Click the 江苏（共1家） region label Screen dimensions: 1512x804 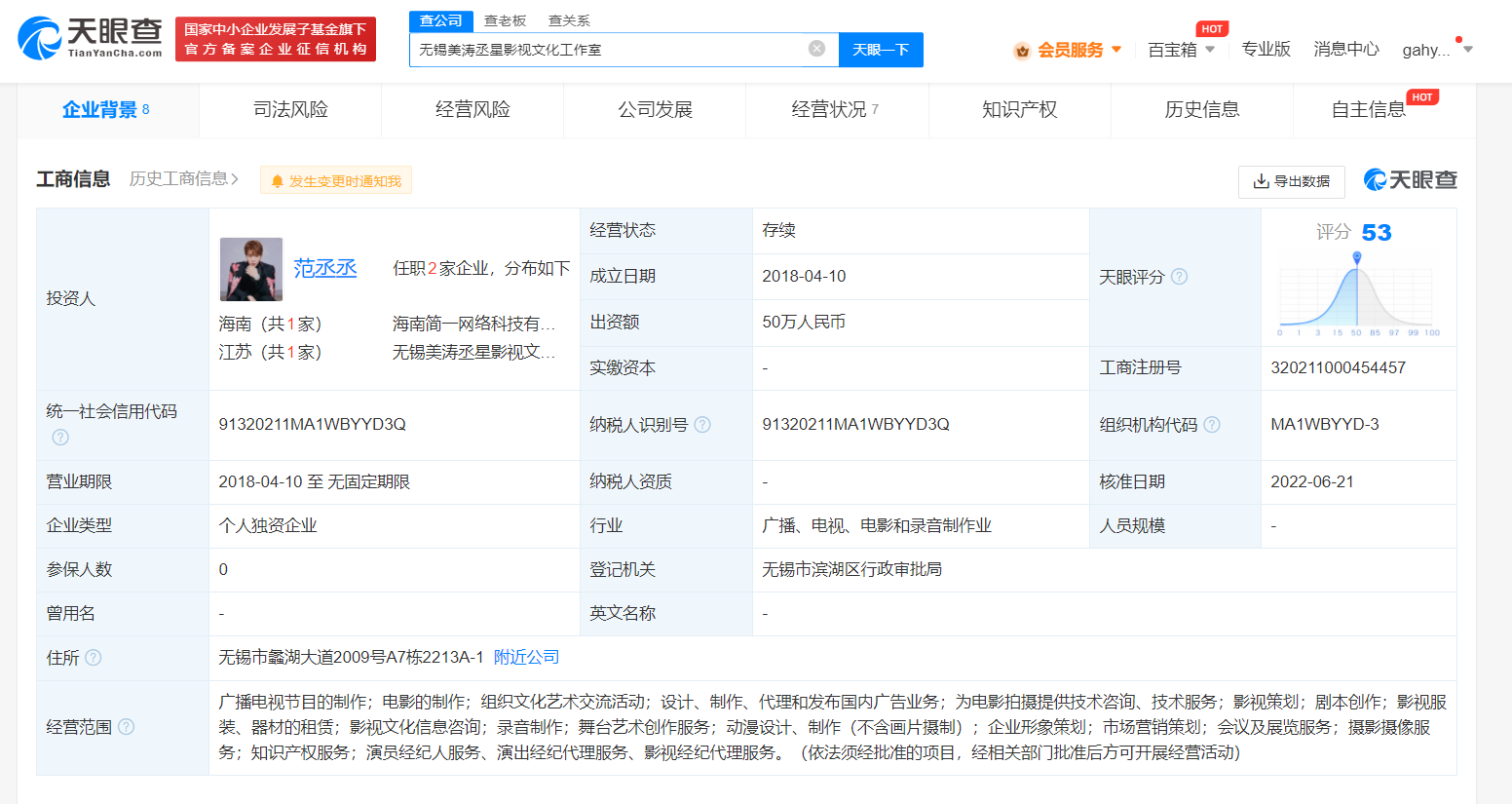pos(270,352)
